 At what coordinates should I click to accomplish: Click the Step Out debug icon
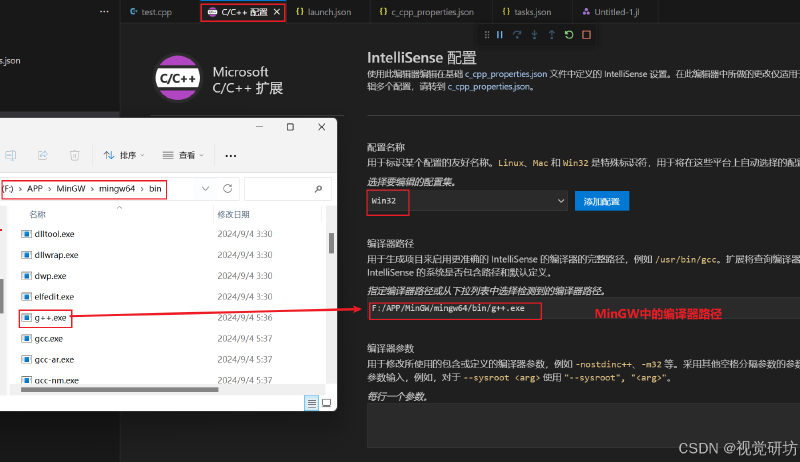click(x=552, y=35)
